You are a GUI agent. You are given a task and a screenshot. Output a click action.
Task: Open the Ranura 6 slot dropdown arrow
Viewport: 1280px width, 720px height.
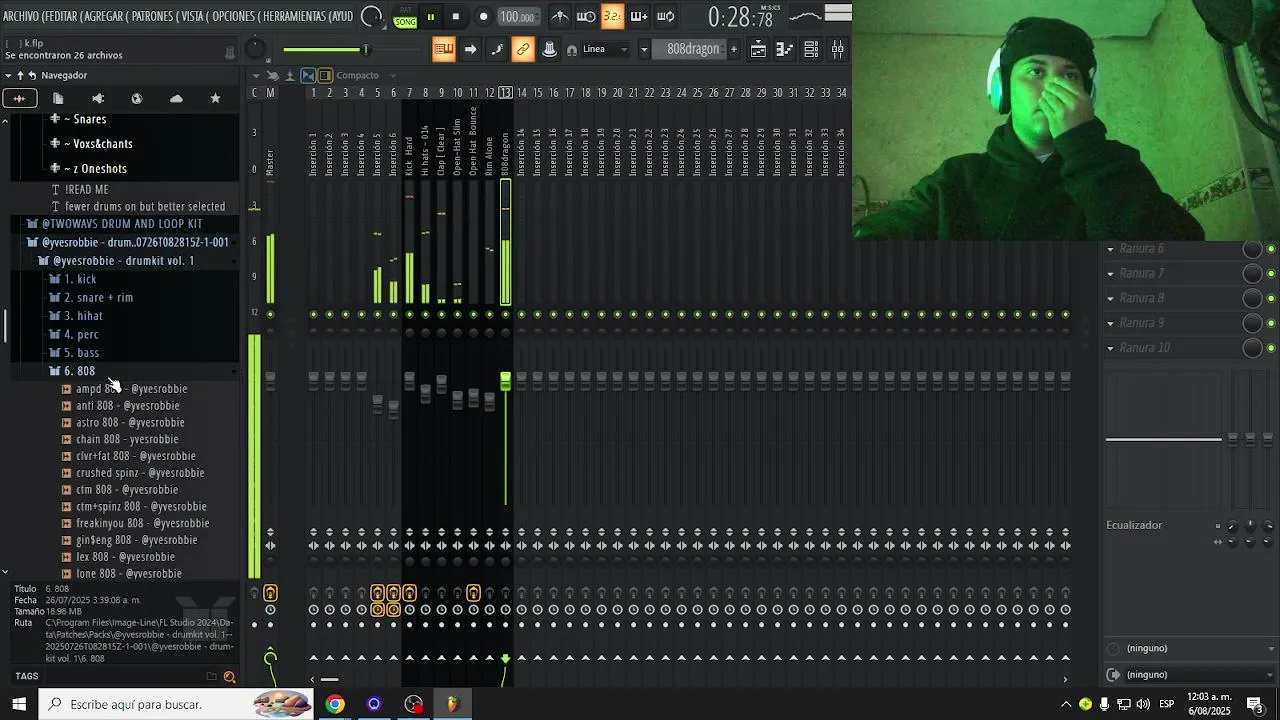click(x=1110, y=249)
